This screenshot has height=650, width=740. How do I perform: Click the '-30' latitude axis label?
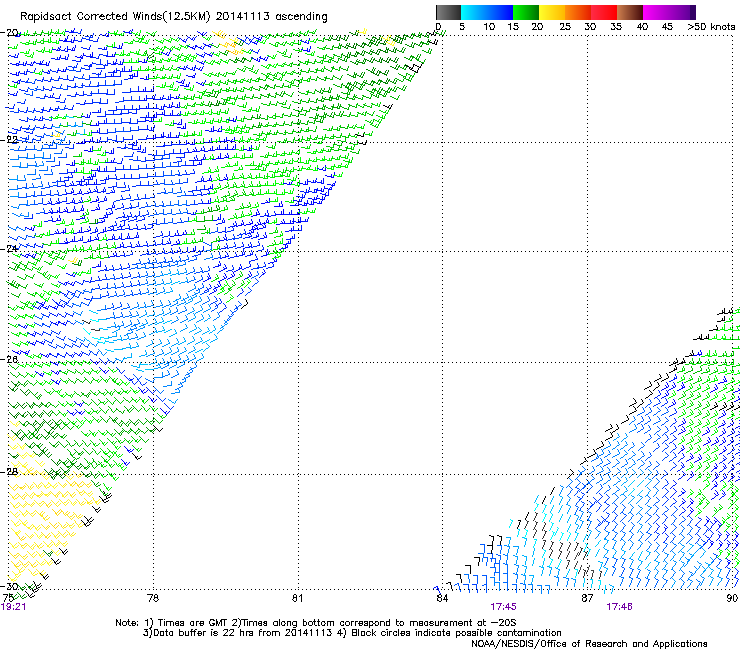coord(9,586)
